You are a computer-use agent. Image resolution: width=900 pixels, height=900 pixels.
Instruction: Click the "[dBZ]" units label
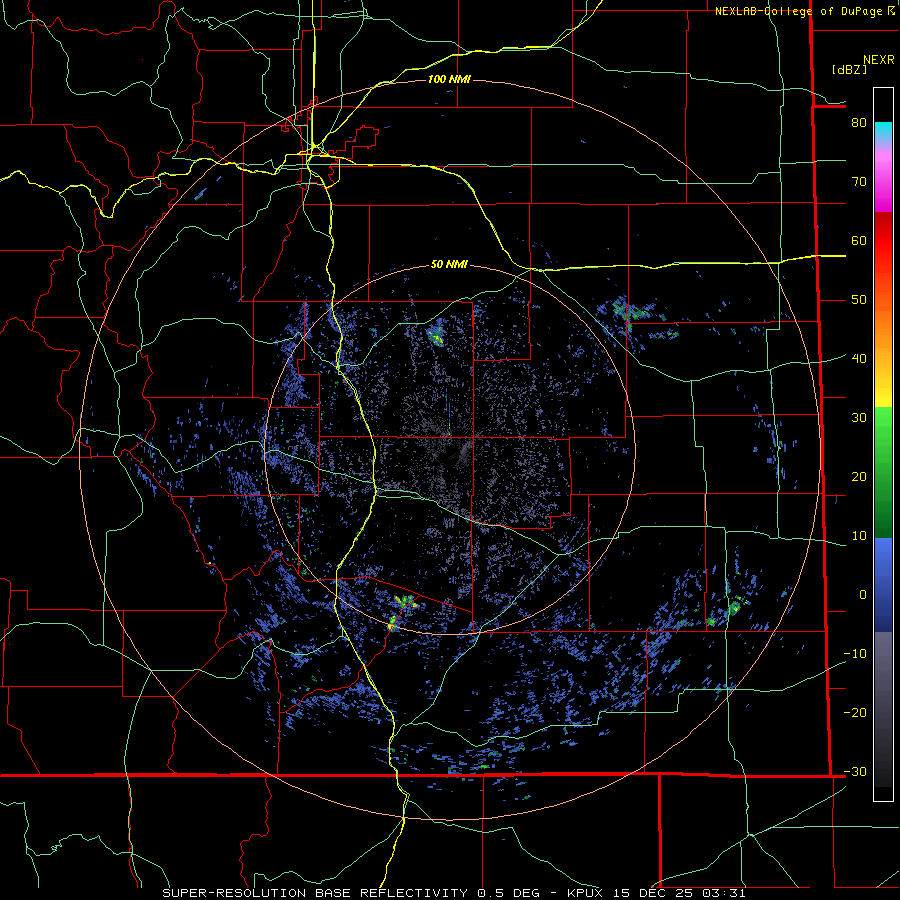click(849, 69)
